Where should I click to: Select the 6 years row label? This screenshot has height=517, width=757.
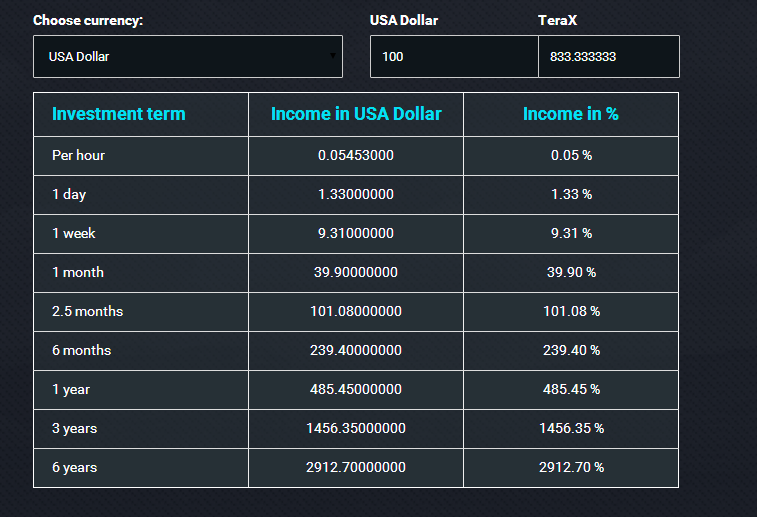75,467
